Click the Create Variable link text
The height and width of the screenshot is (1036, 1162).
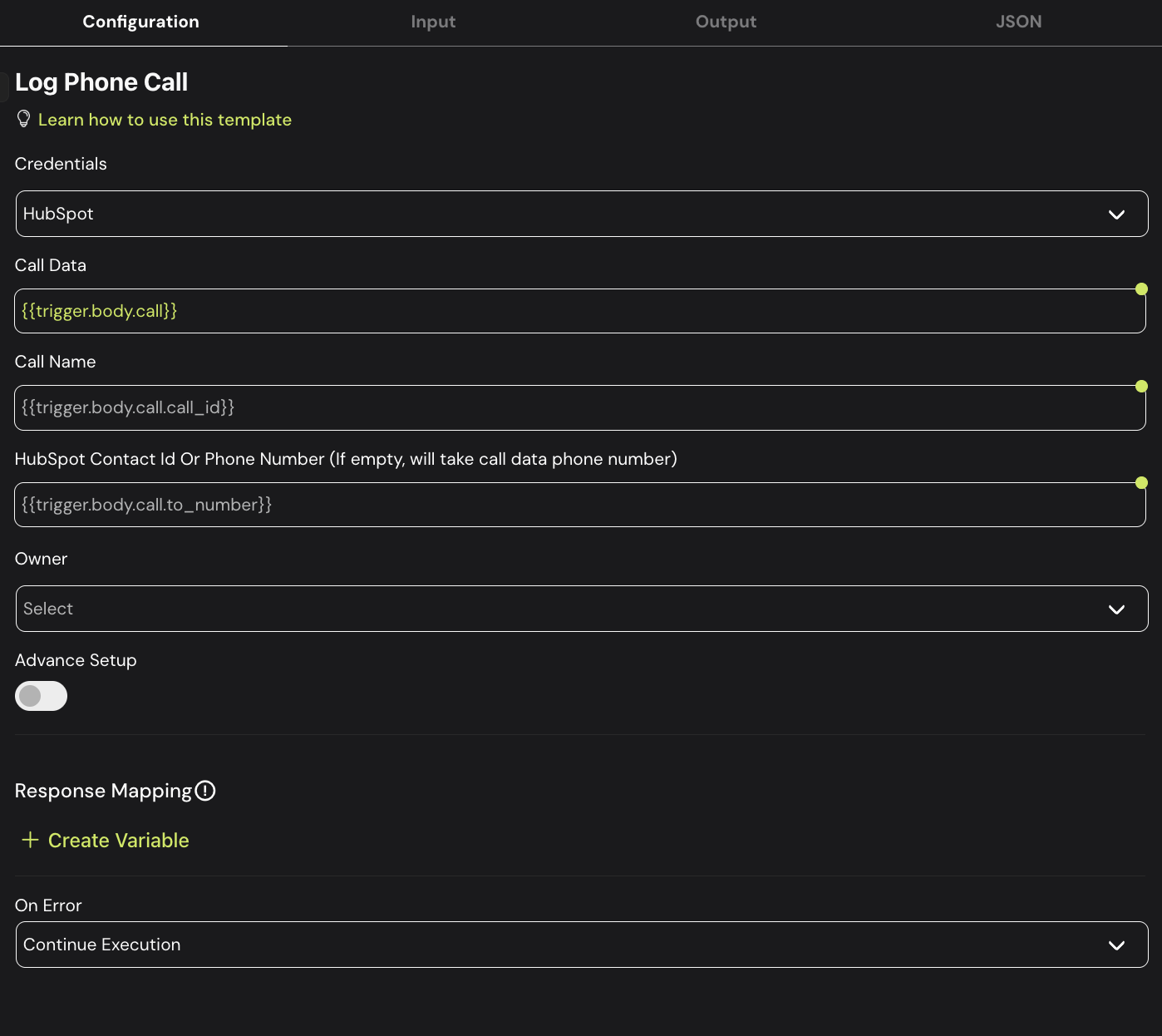[x=119, y=841]
